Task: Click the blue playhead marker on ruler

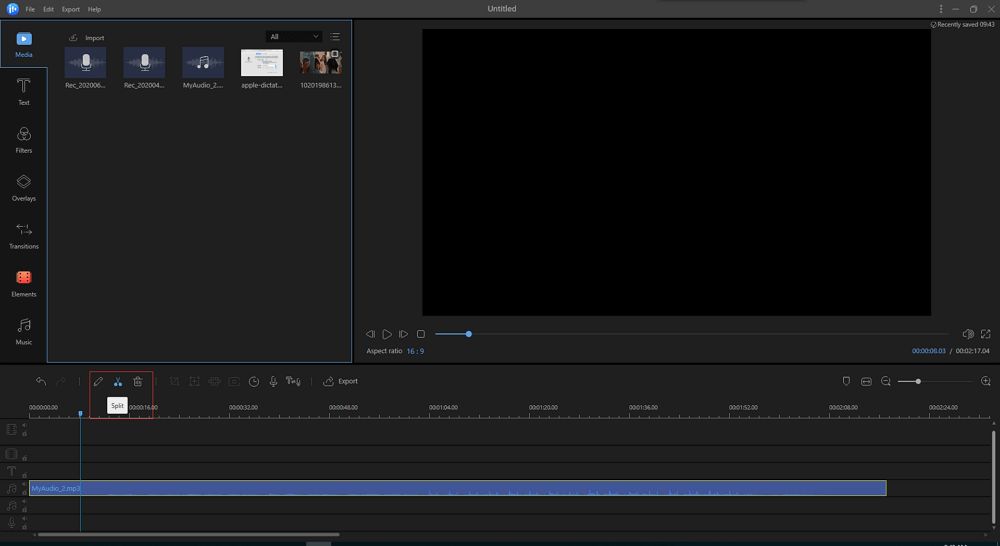Action: (x=80, y=414)
